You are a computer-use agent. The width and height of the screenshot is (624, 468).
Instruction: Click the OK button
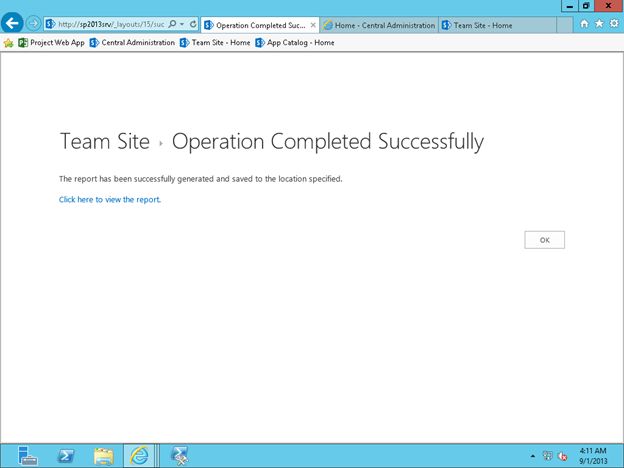pyautogui.click(x=544, y=240)
